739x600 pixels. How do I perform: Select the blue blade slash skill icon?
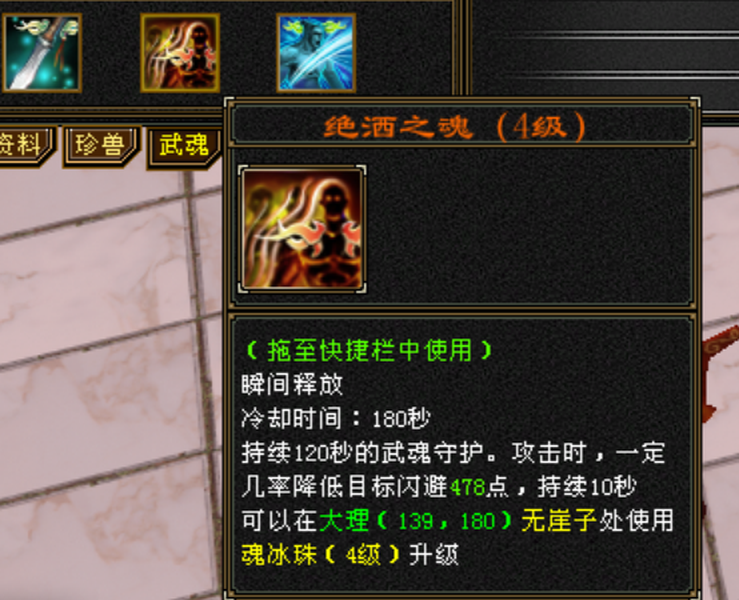click(x=316, y=53)
